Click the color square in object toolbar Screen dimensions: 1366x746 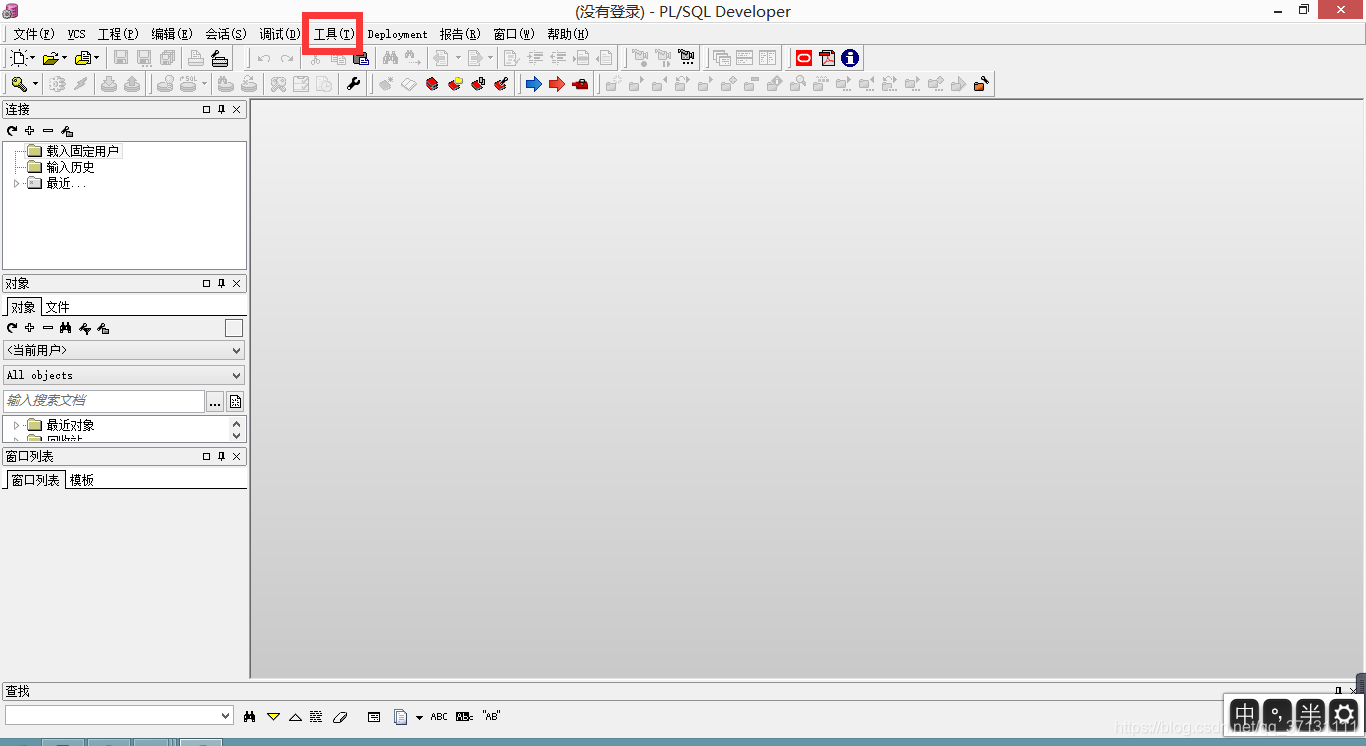(x=234, y=328)
